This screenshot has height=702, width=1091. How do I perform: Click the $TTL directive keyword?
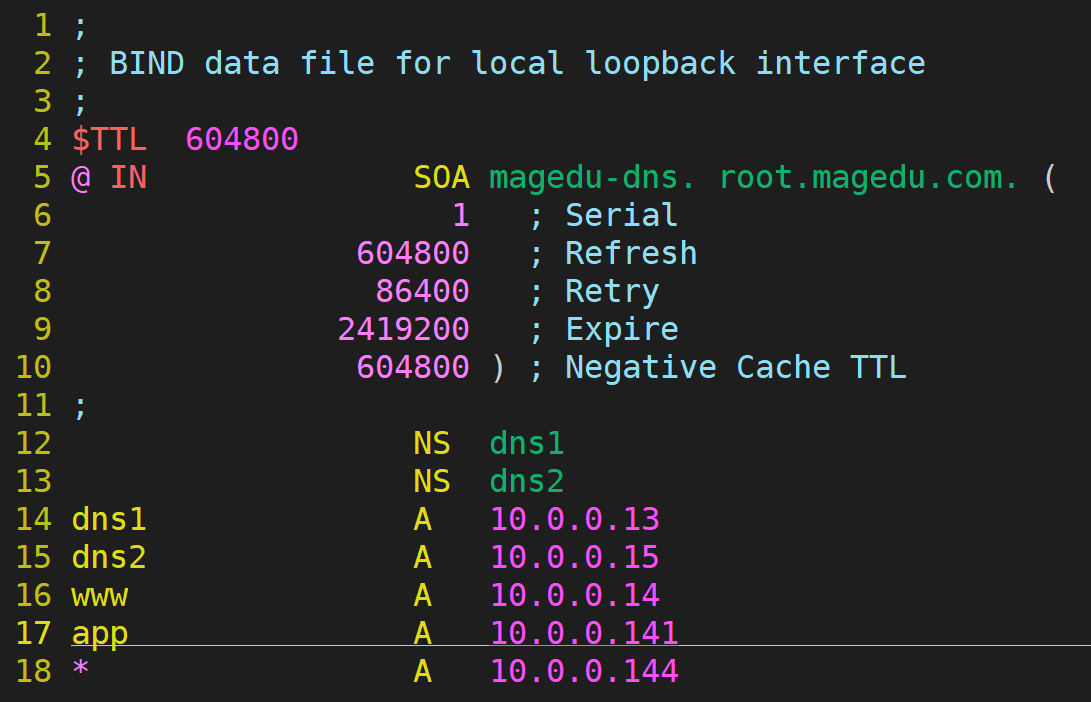point(109,139)
